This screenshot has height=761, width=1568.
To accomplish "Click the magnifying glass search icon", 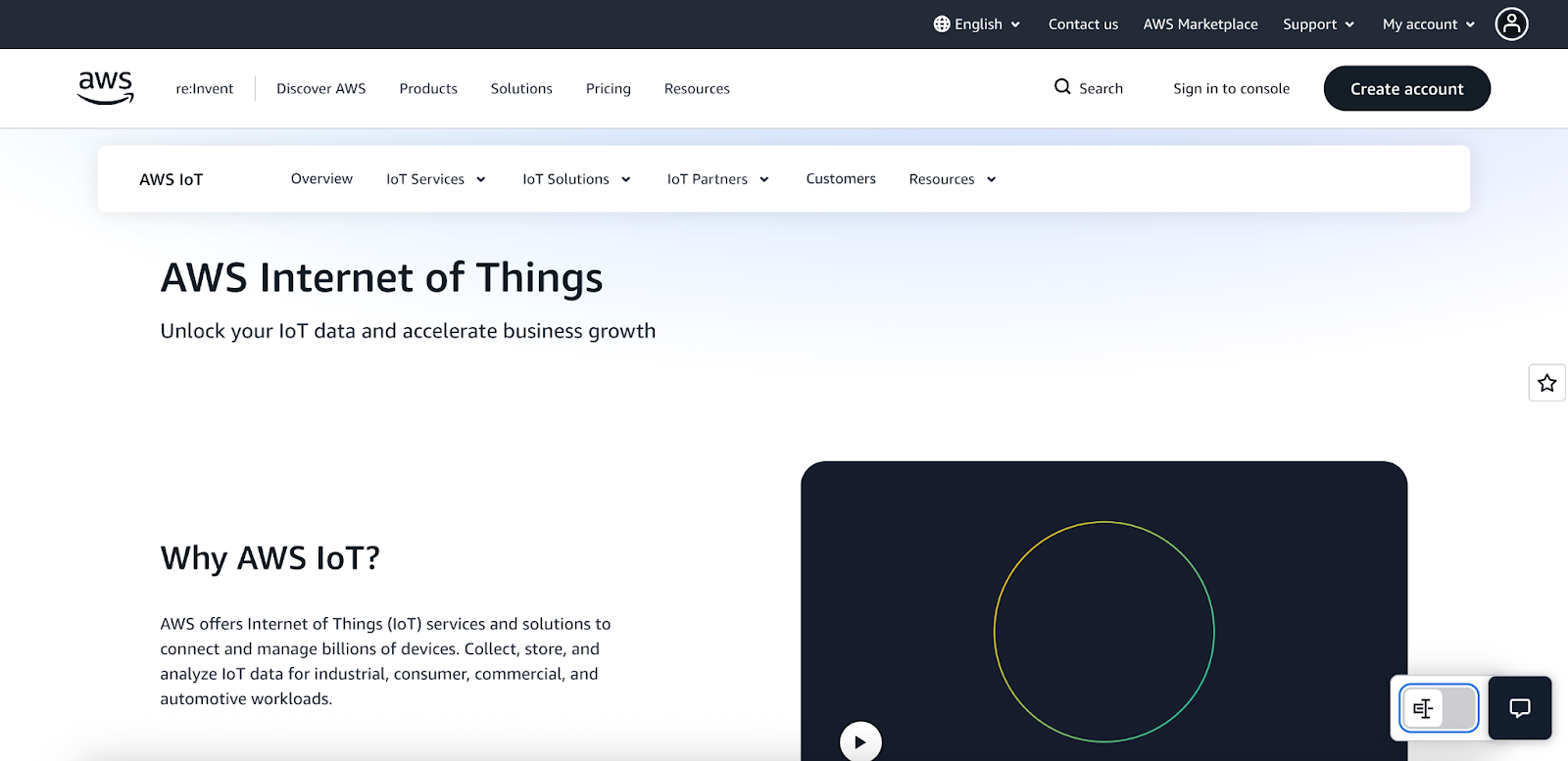I will pyautogui.click(x=1062, y=87).
